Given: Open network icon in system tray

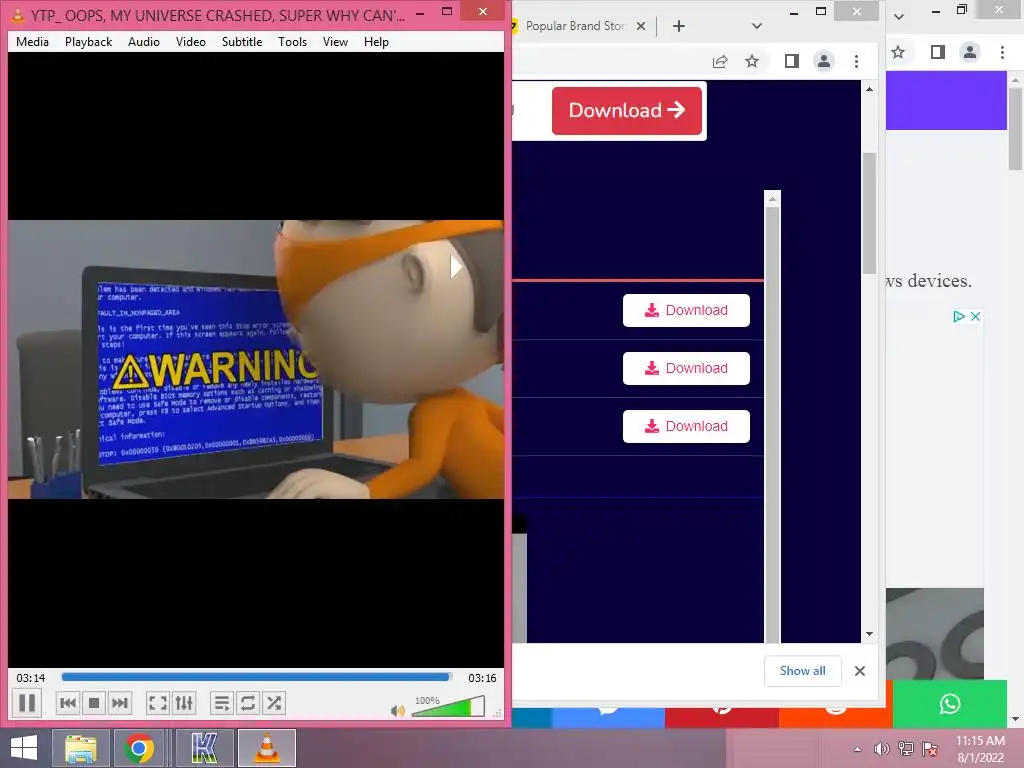Looking at the screenshot, I should coord(906,749).
